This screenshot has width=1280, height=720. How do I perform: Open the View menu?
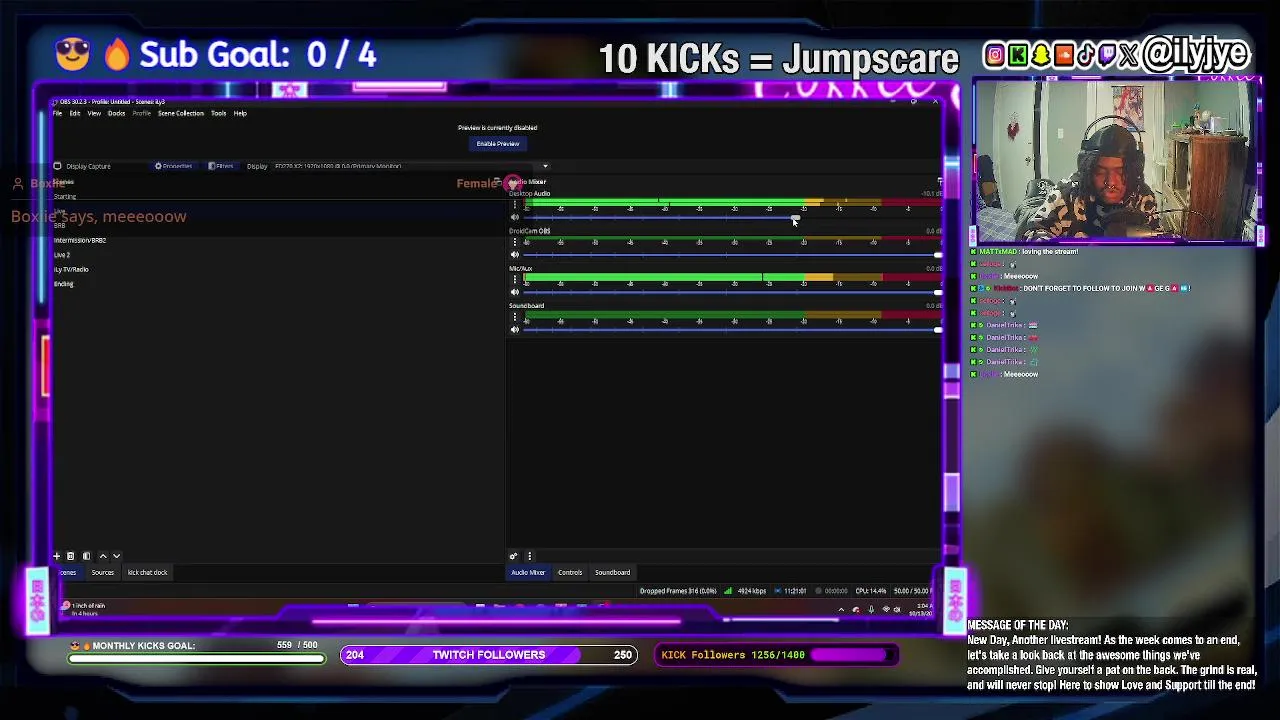(x=94, y=113)
